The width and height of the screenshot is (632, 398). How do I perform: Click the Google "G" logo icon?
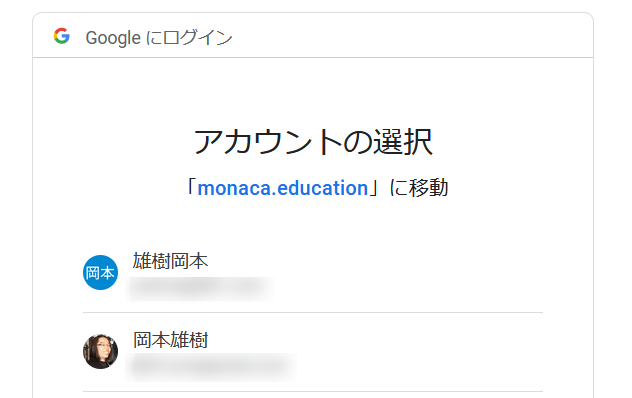pos(62,36)
